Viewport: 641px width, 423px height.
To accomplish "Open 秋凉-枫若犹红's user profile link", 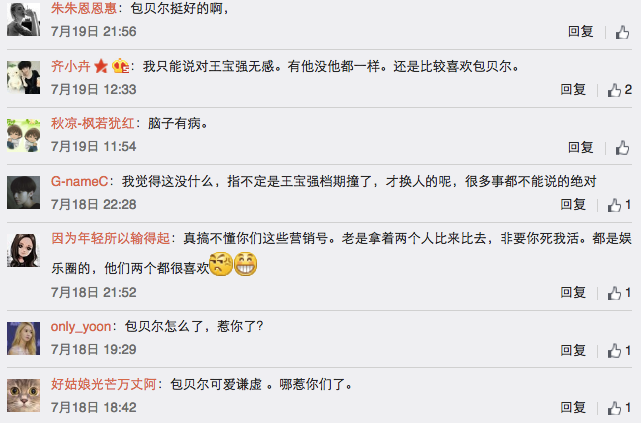I will pos(92,123).
